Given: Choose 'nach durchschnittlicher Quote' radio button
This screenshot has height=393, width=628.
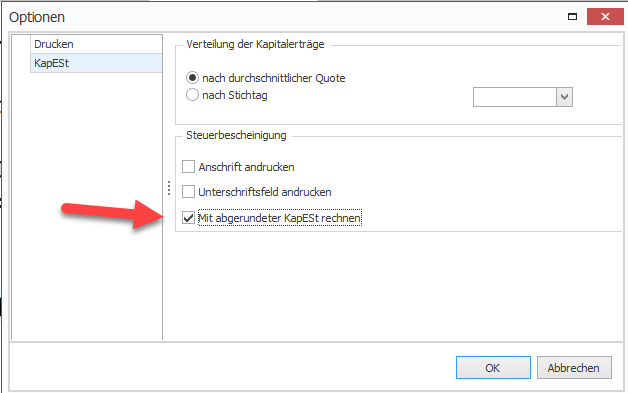Looking at the screenshot, I should pos(192,78).
